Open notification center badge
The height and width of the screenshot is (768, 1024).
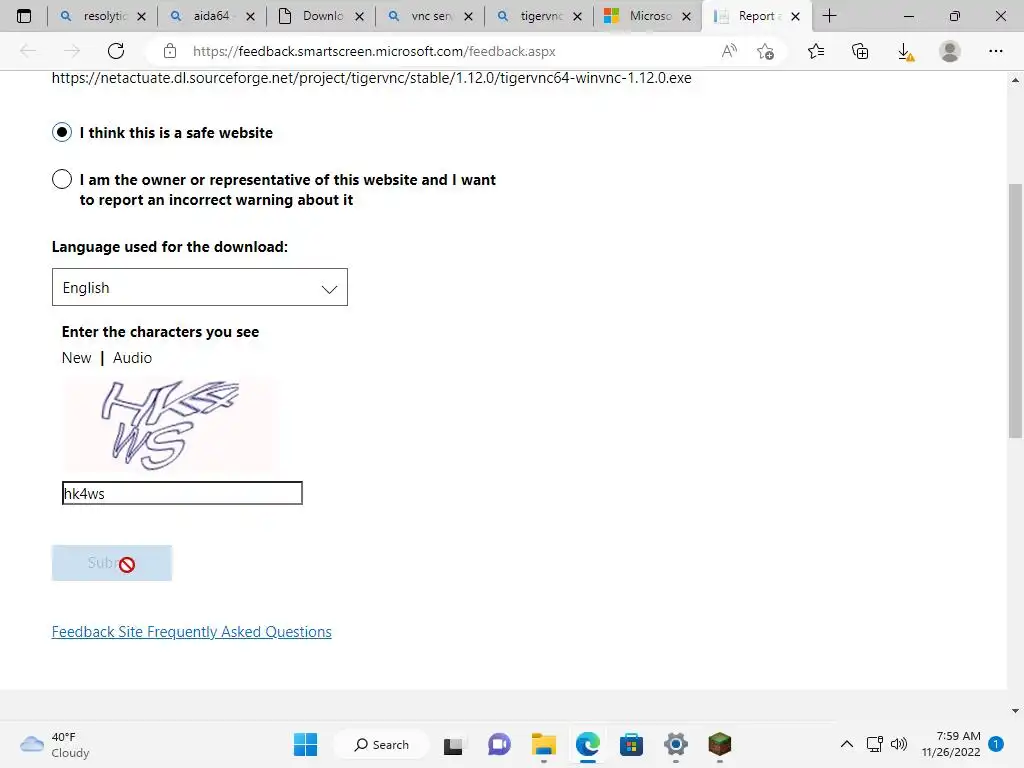point(995,744)
